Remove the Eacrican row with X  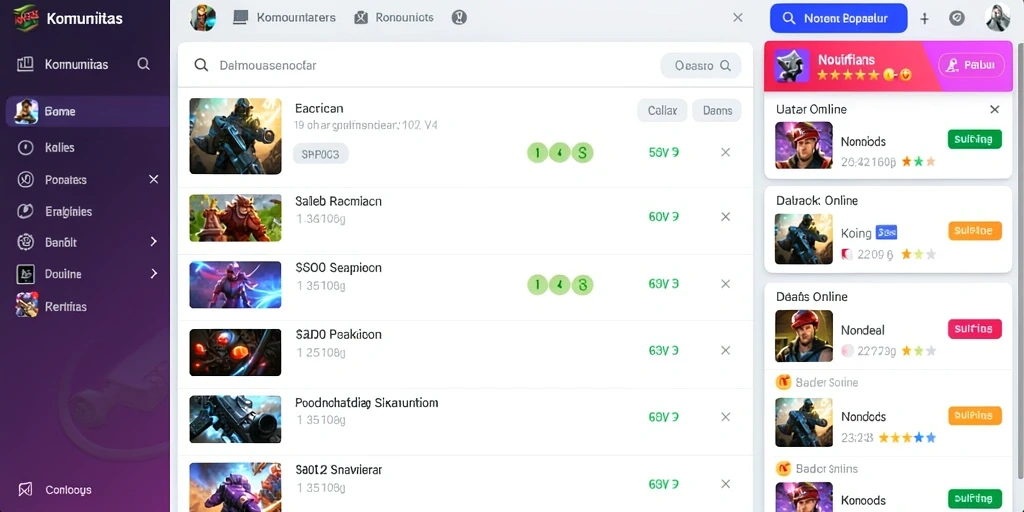[725, 152]
